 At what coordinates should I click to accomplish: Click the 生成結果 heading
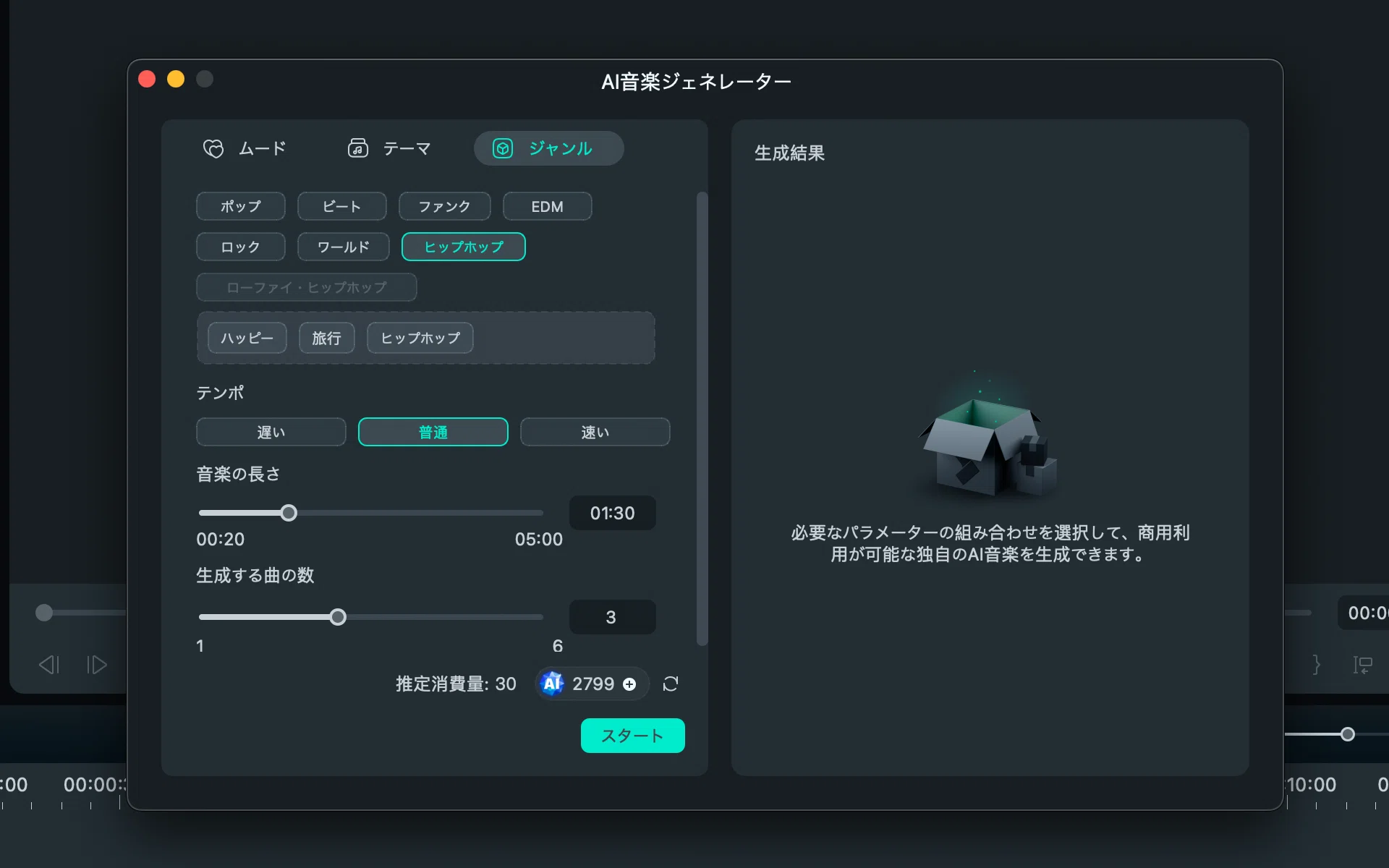(x=789, y=153)
